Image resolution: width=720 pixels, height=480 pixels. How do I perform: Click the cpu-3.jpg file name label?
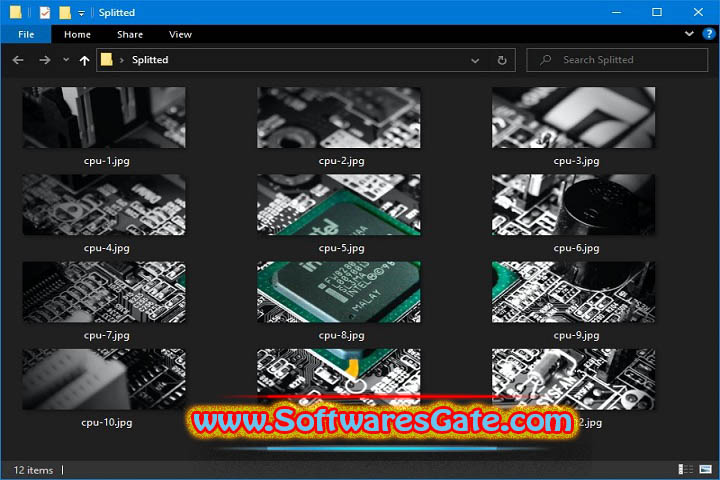coord(576,161)
